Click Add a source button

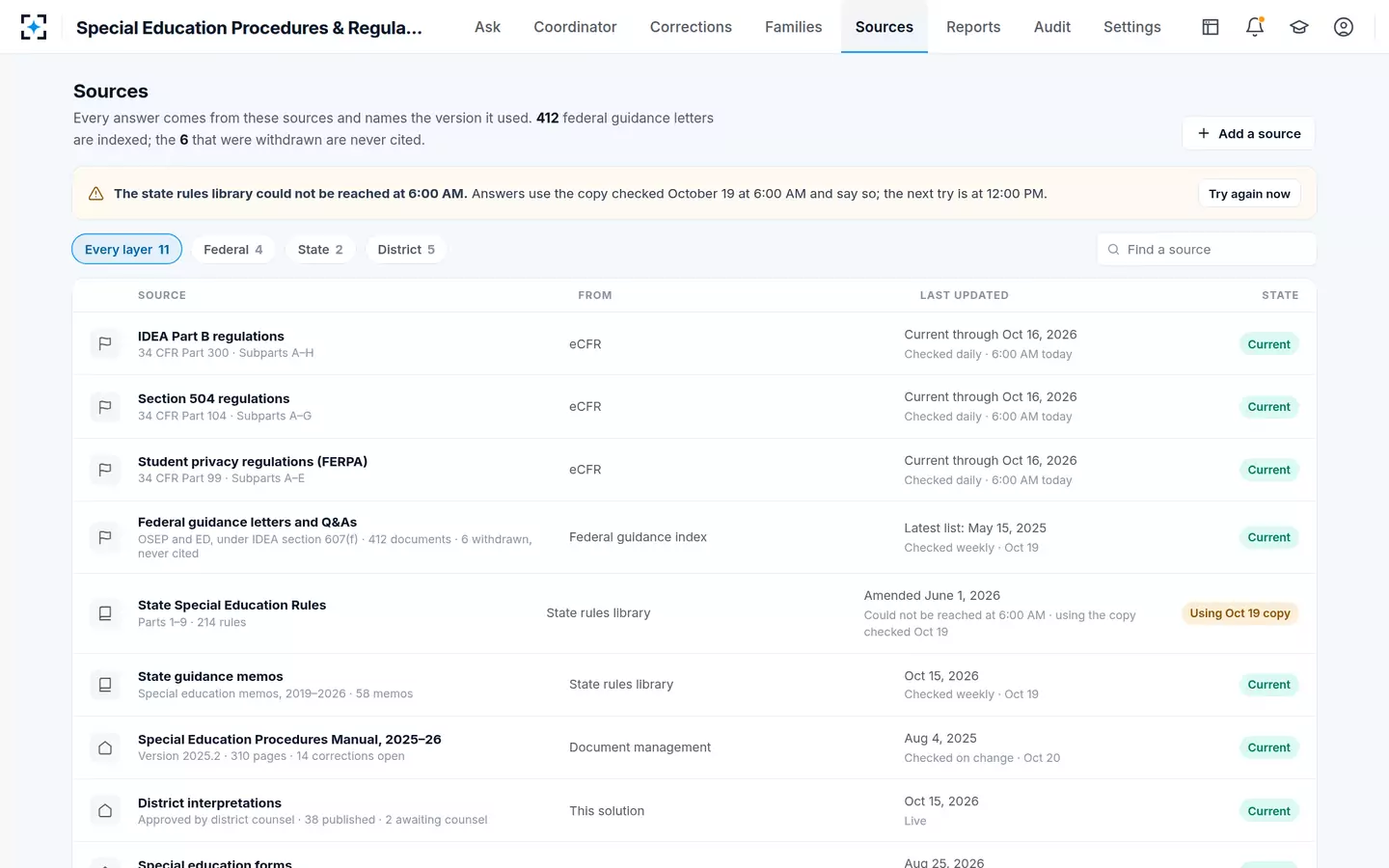(1248, 134)
